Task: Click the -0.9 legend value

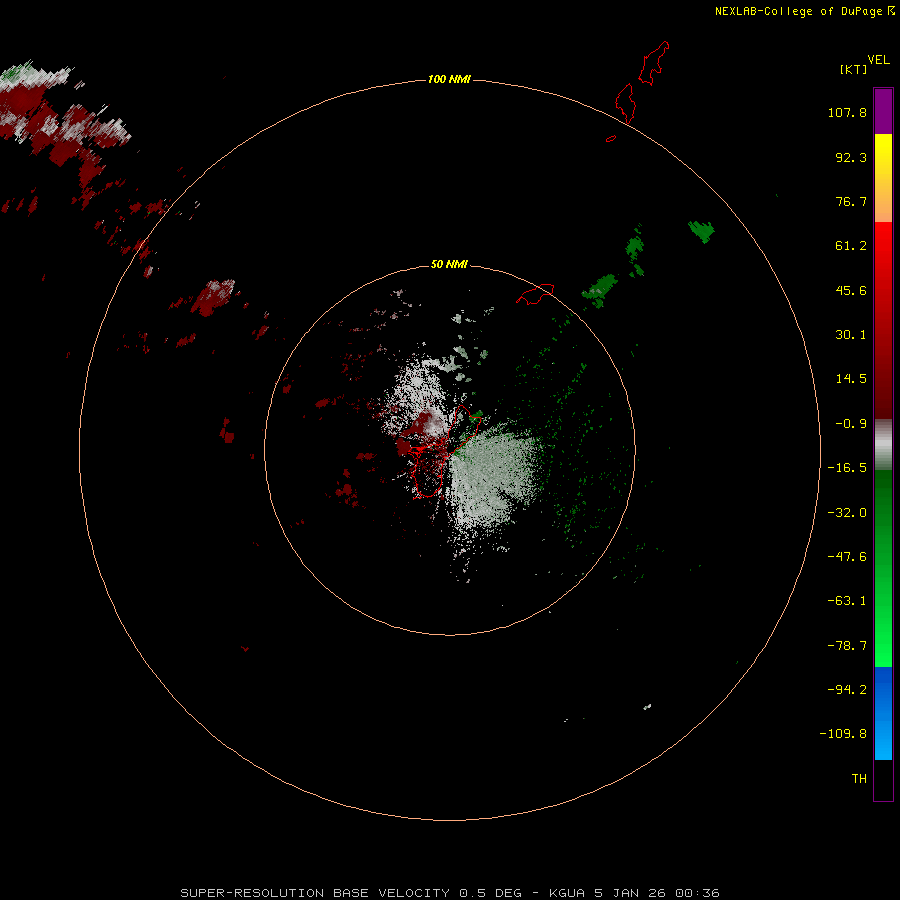Action: click(851, 424)
